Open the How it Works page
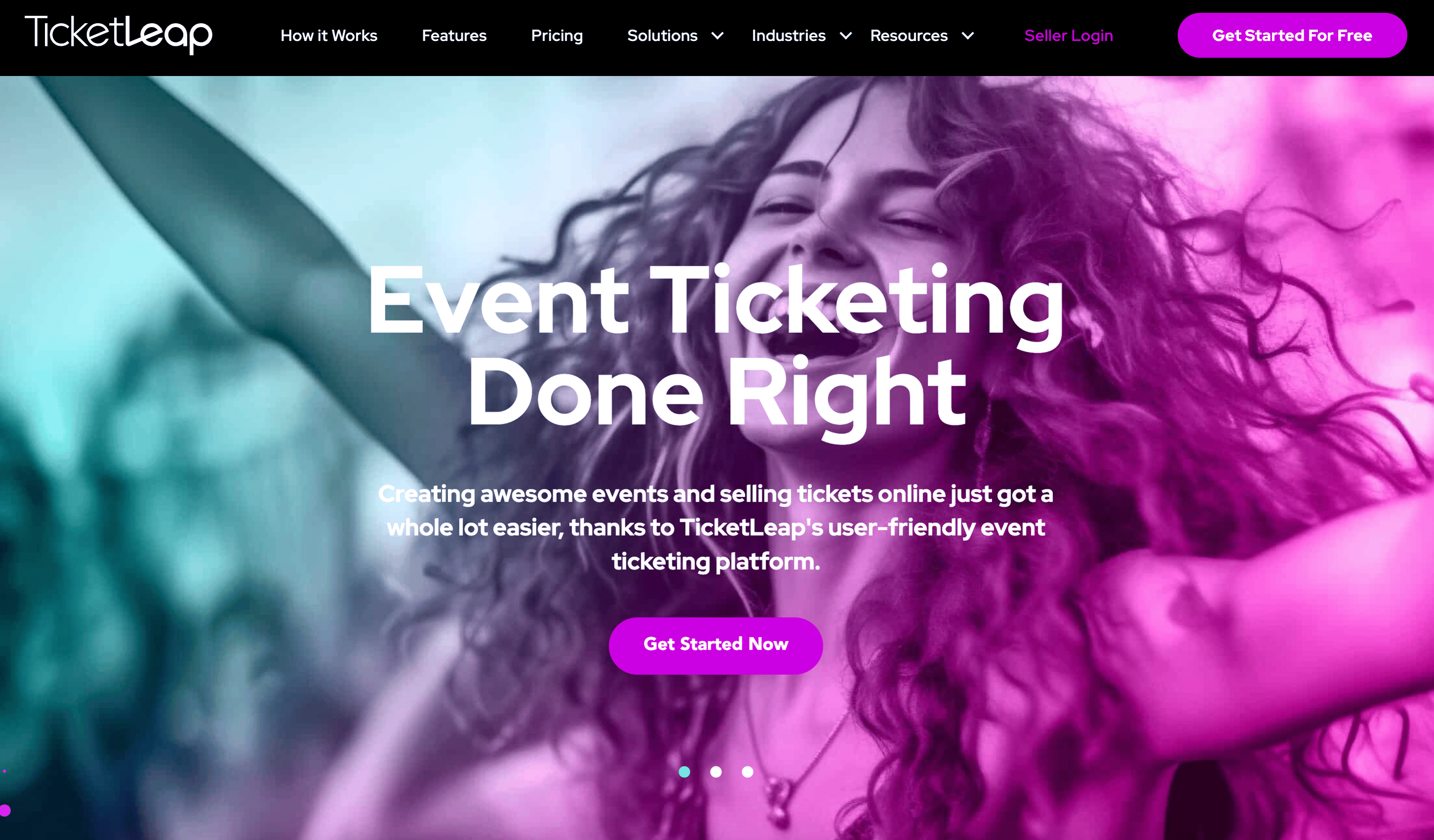The width and height of the screenshot is (1434, 840). [329, 36]
